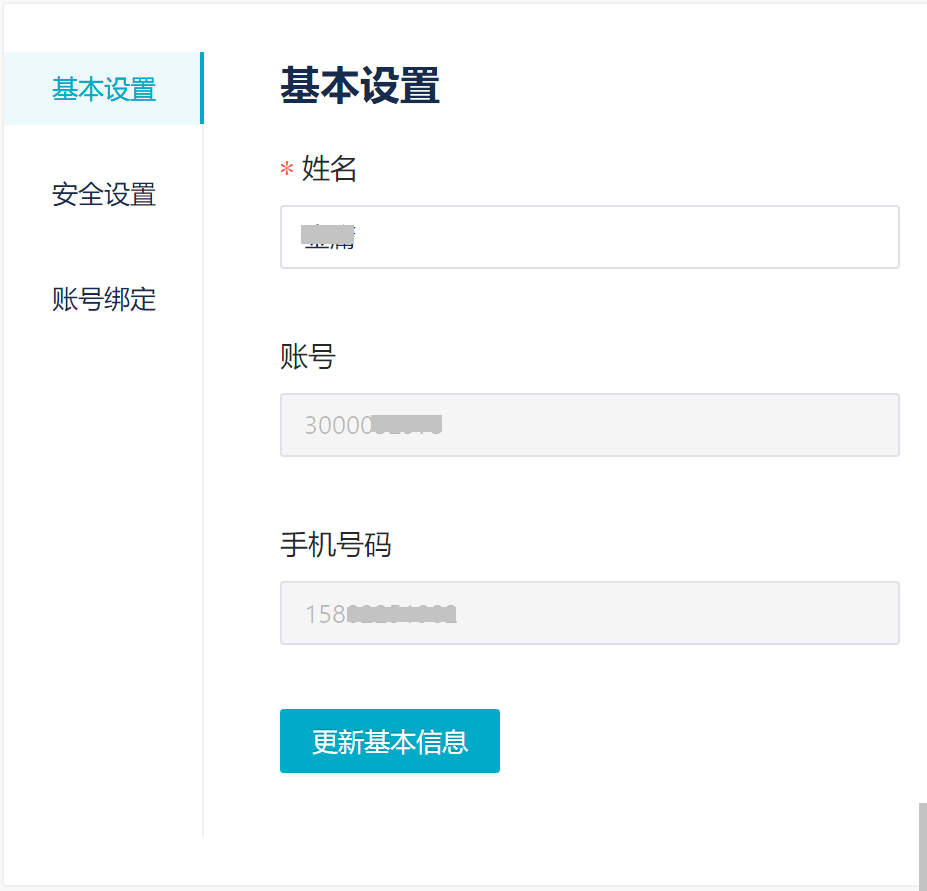Click the 姓名 field label
Image resolution: width=927 pixels, height=891 pixels.
coord(329,169)
